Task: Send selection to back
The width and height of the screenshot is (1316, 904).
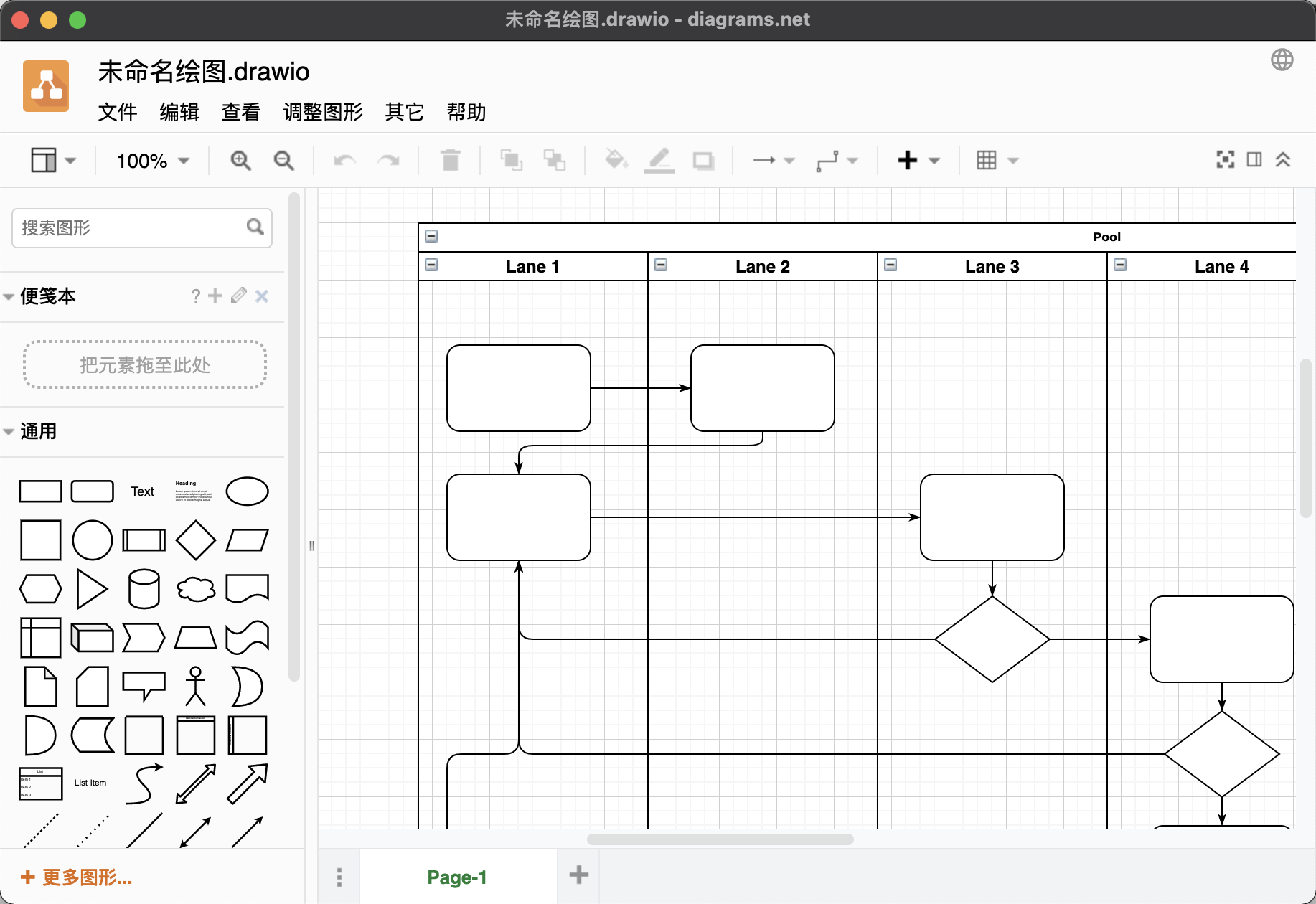Action: [554, 160]
